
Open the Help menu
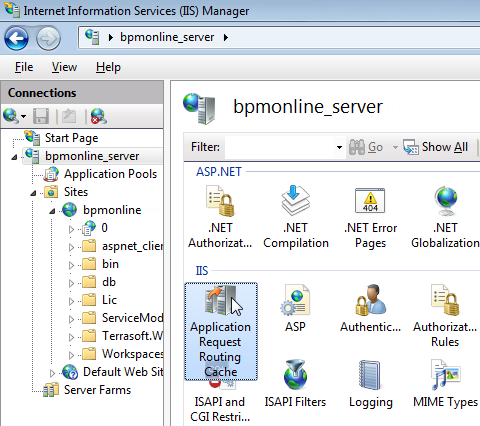point(108,67)
